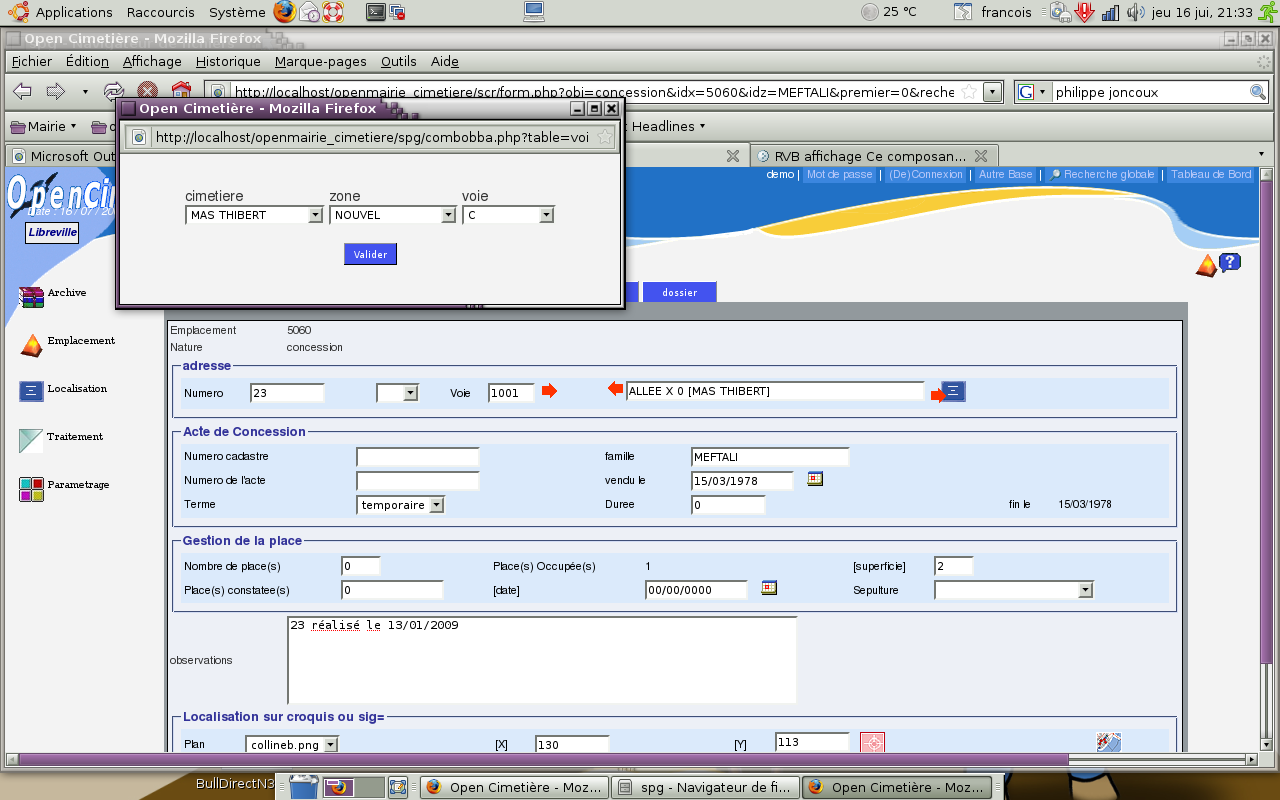The width and height of the screenshot is (1280, 800).
Task: Open the zone dropdown showing NOUVEL
Action: pyautogui.click(x=393, y=215)
